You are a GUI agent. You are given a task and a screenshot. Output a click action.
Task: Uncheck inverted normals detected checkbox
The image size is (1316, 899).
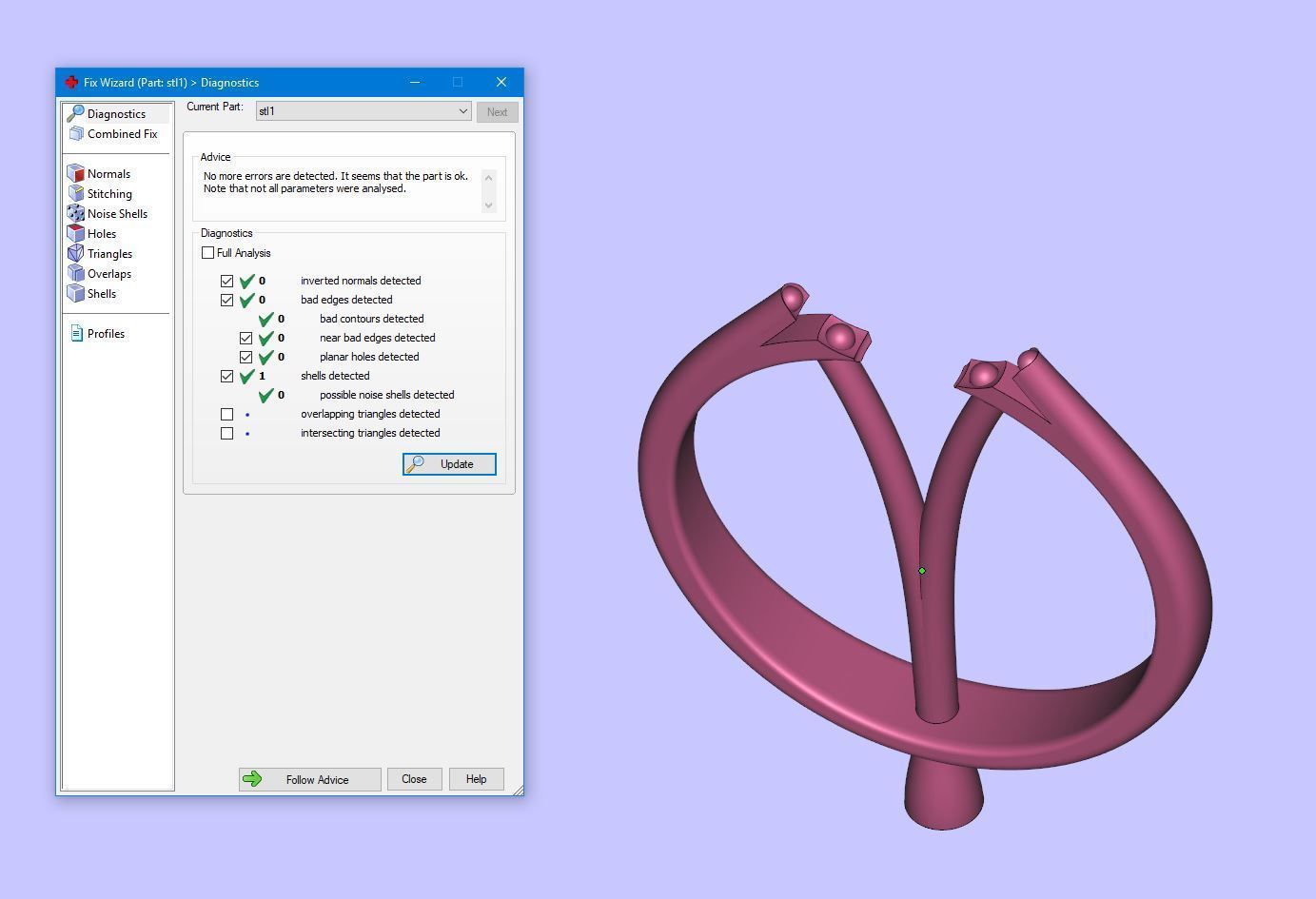coord(226,281)
